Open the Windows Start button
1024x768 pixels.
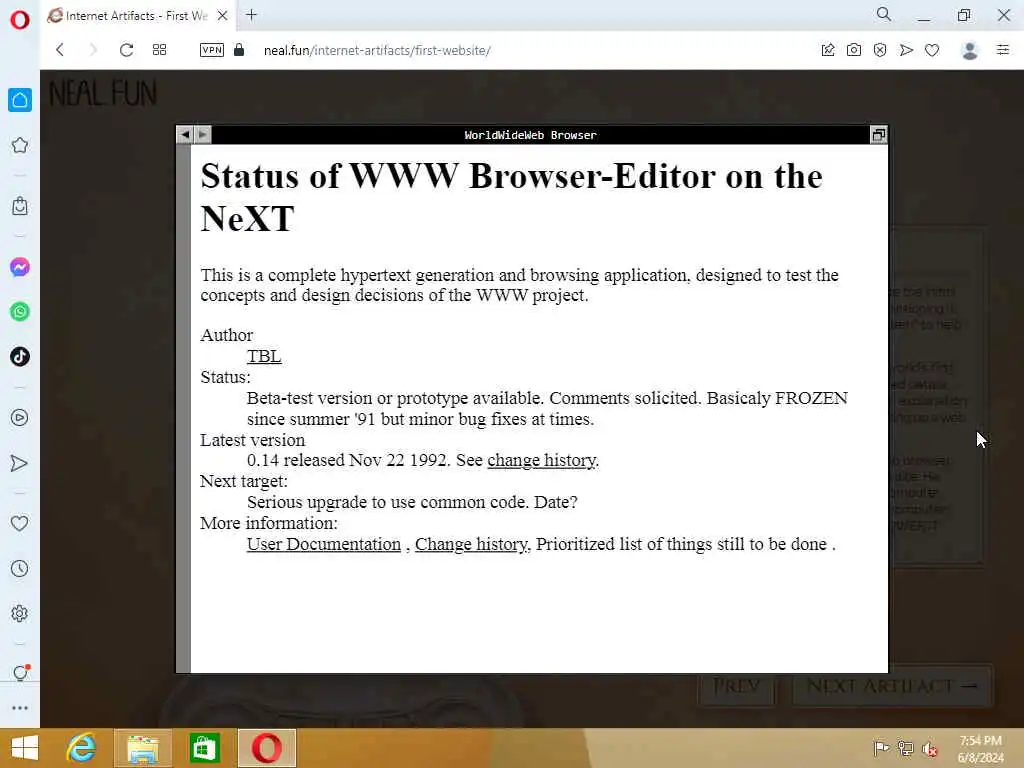coord(25,748)
